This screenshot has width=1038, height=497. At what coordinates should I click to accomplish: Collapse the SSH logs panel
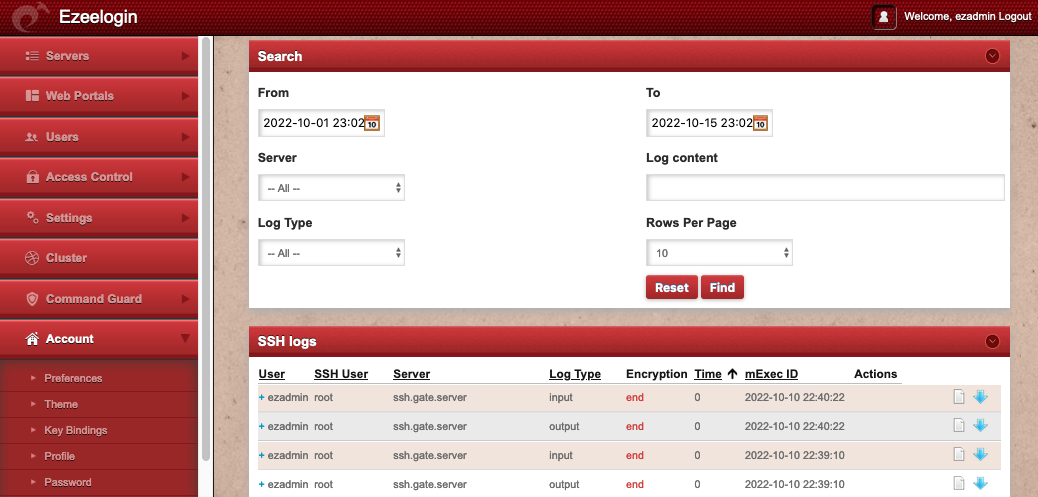(992, 341)
